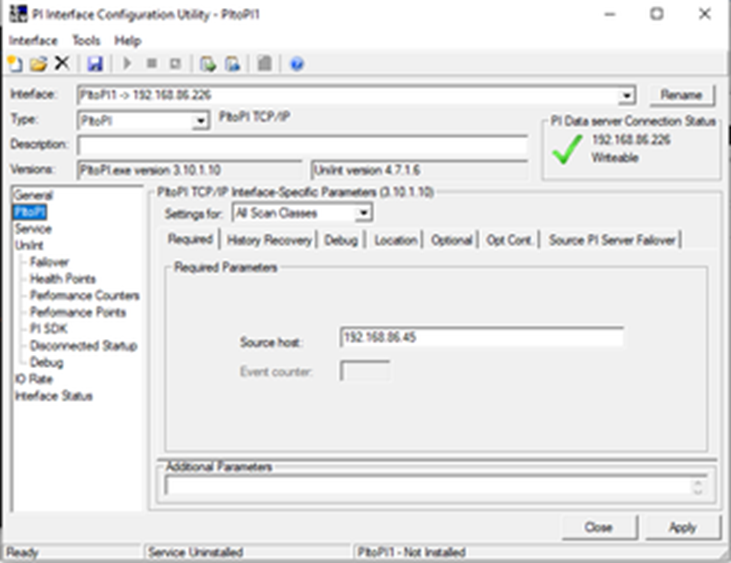Select UniInt in the left tree

(29, 245)
